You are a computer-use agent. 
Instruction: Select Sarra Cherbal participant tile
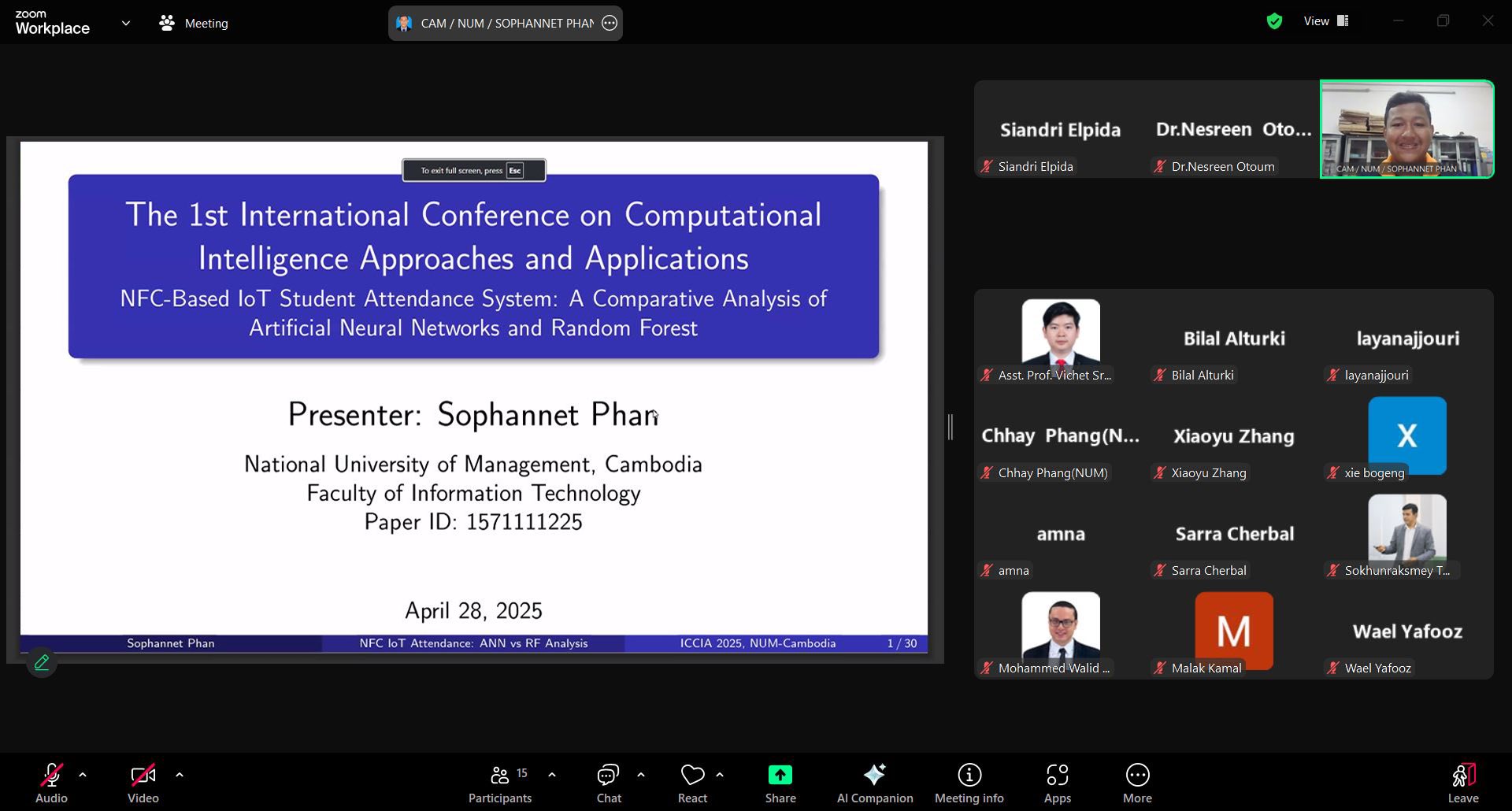click(x=1234, y=534)
